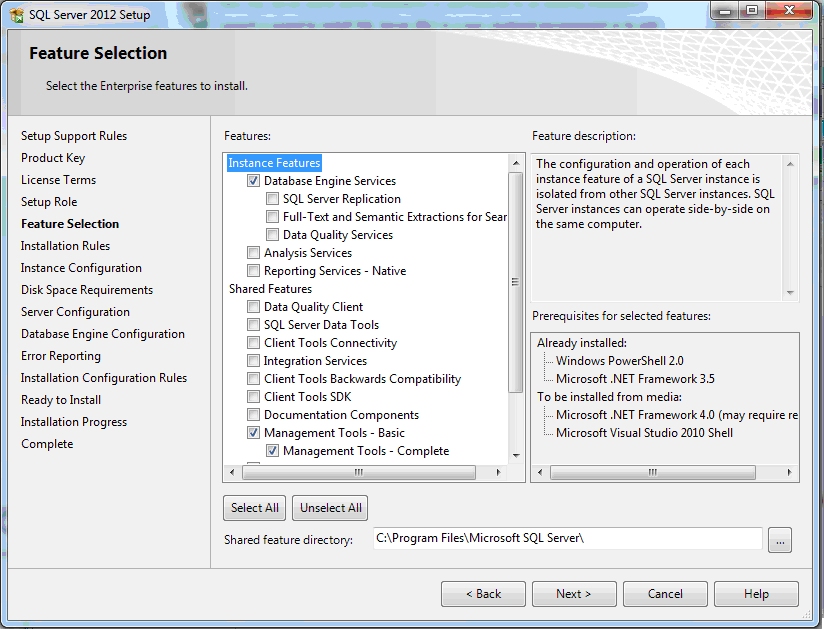Select the Shared Features tree node
Viewport: 824px width, 629px height.
[270, 289]
